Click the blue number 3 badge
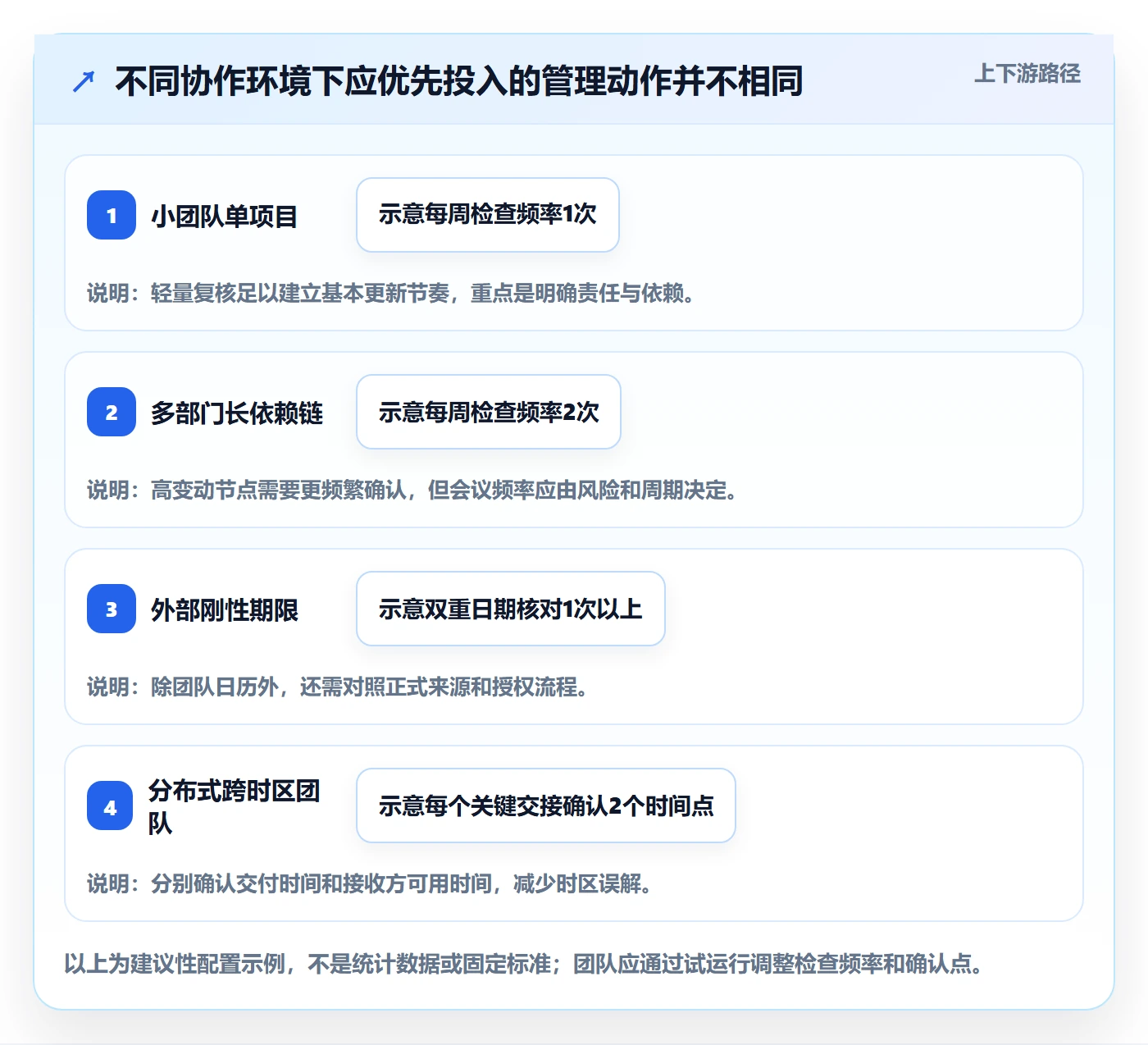The image size is (1148, 1045). 112,609
